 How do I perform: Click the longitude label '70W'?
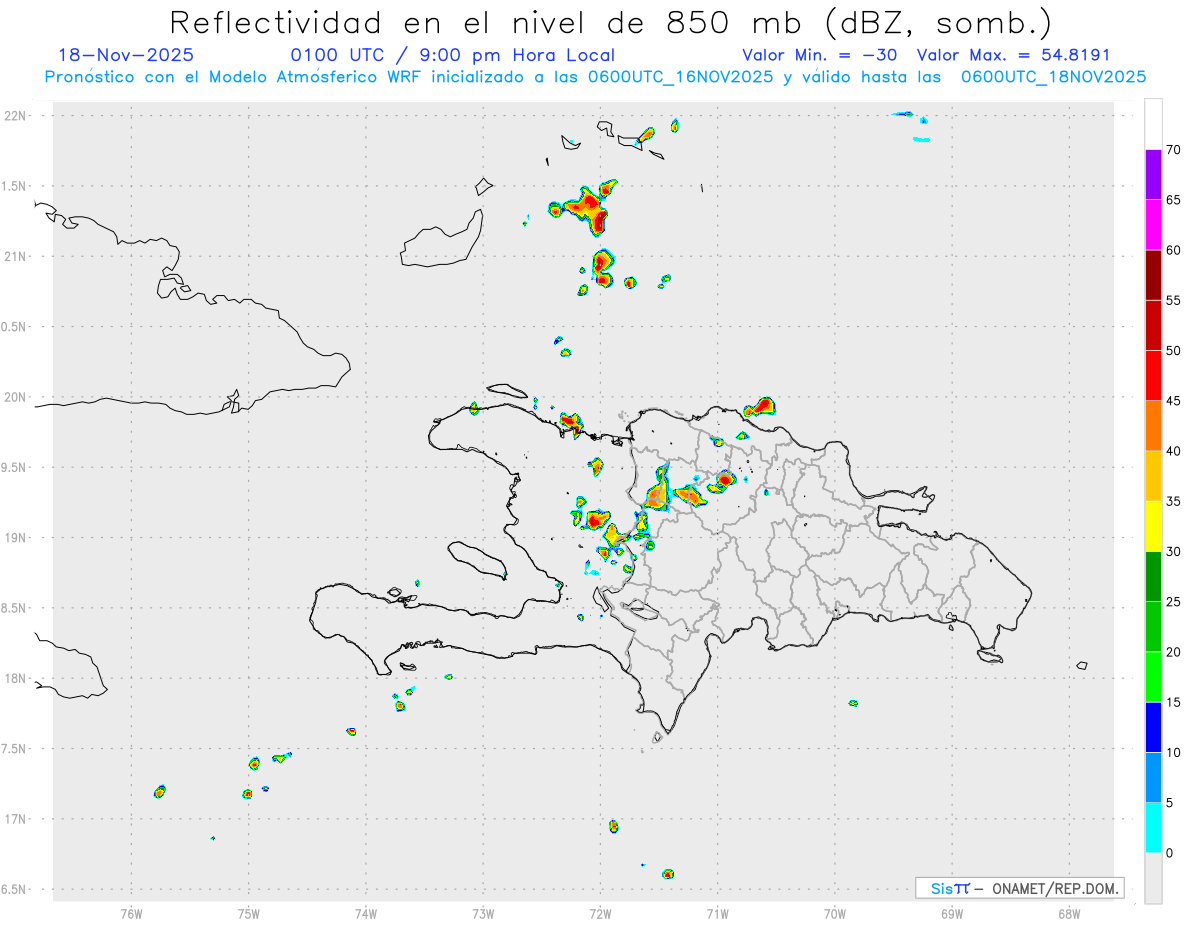click(x=835, y=913)
